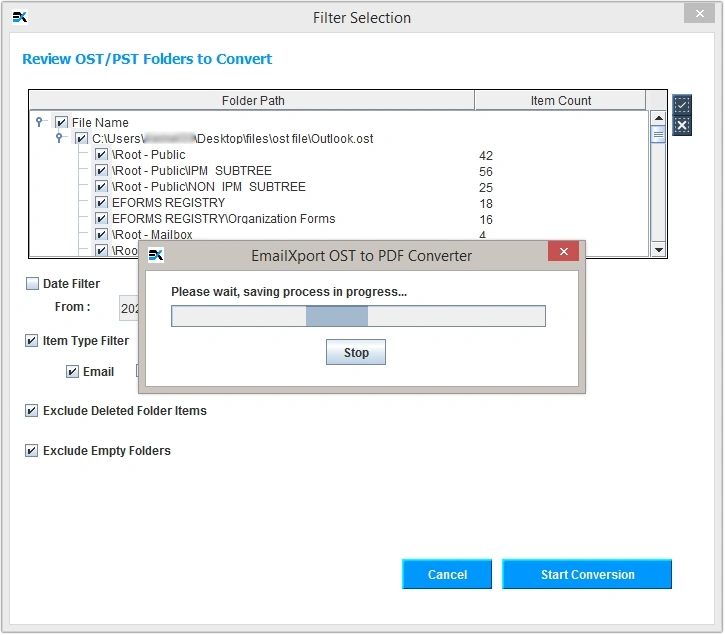Select the EFORMS REGISTRY tree row

click(168, 203)
